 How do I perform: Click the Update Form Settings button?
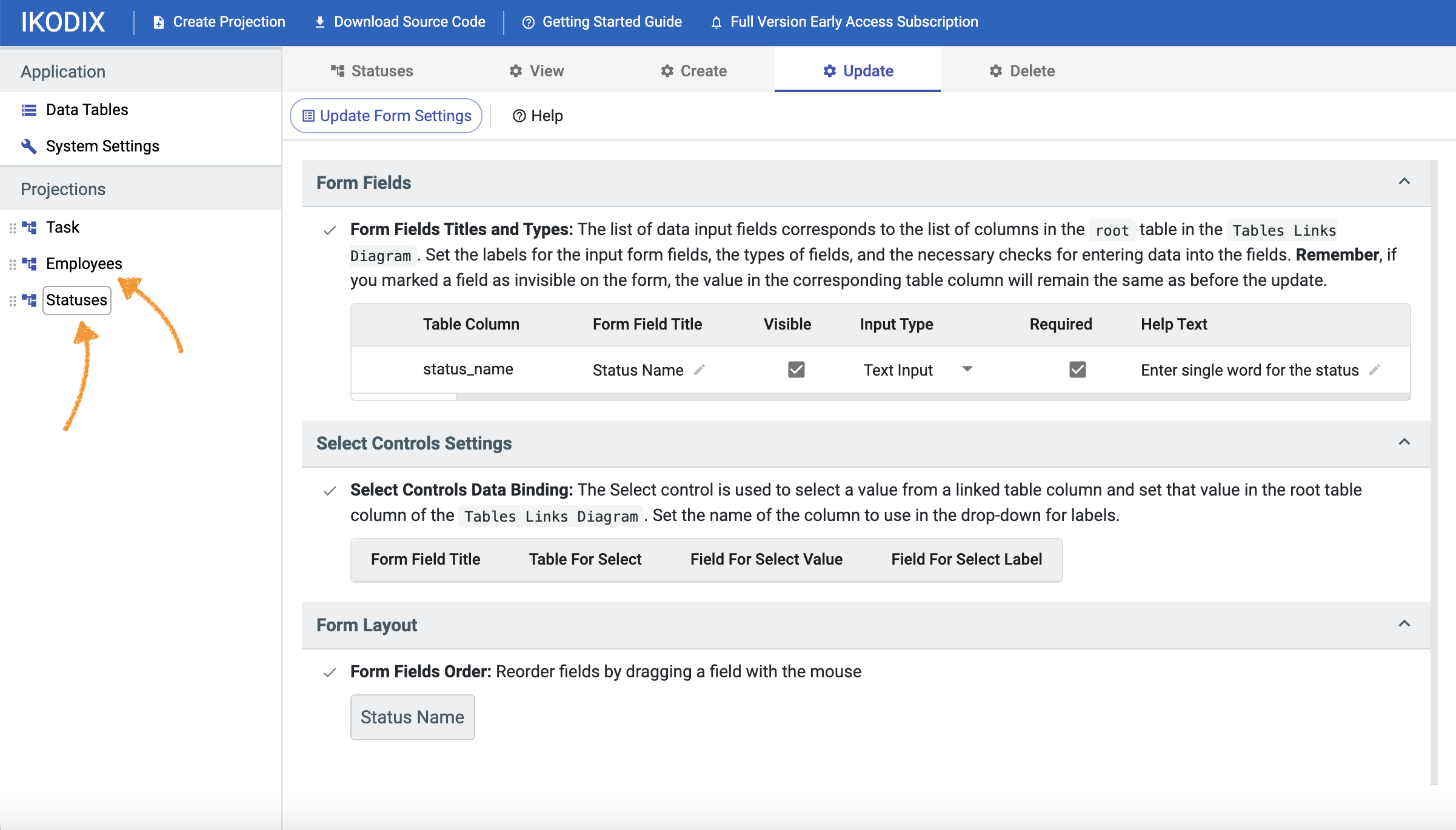386,116
